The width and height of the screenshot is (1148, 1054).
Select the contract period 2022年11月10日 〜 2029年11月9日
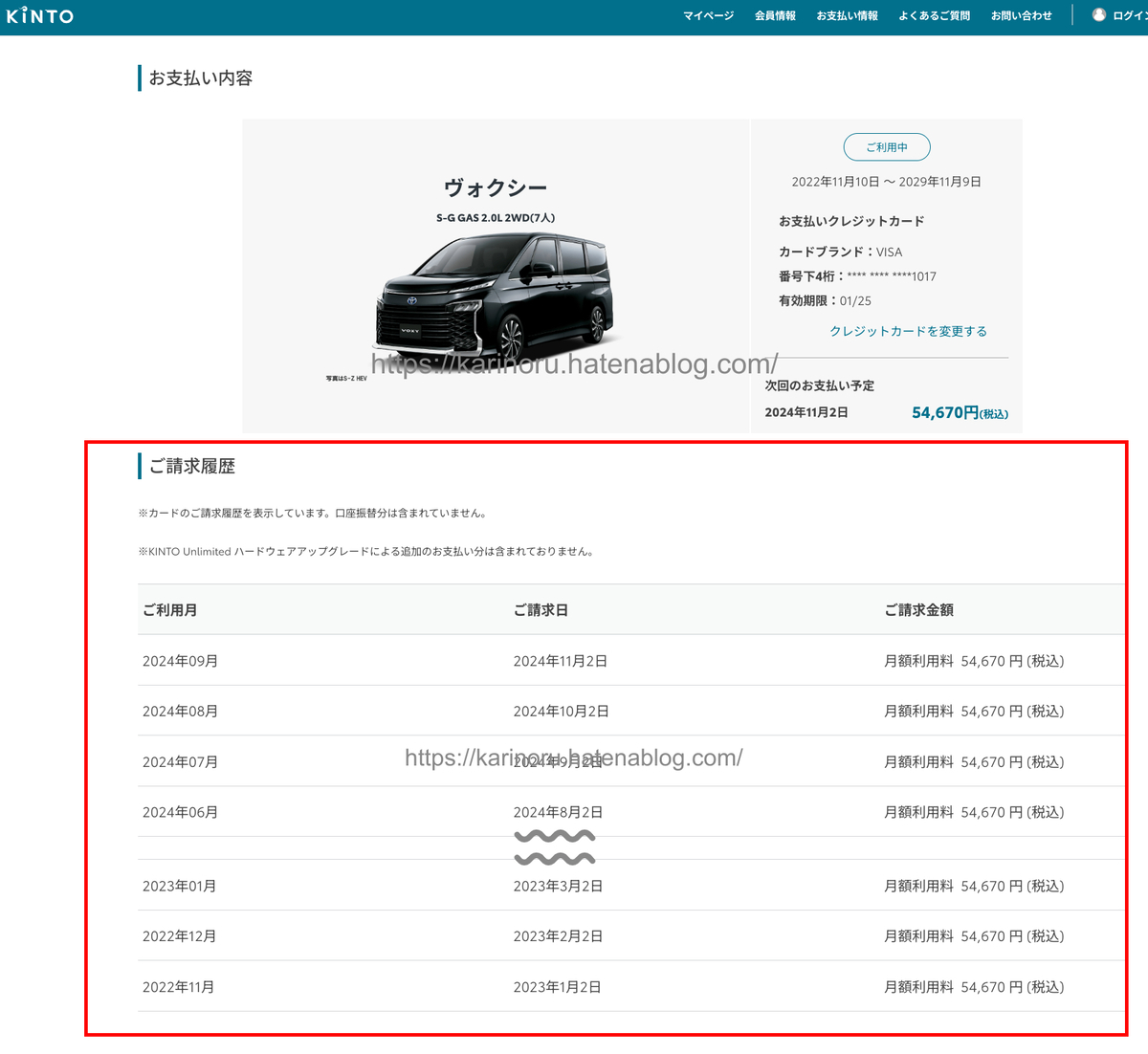tap(886, 182)
